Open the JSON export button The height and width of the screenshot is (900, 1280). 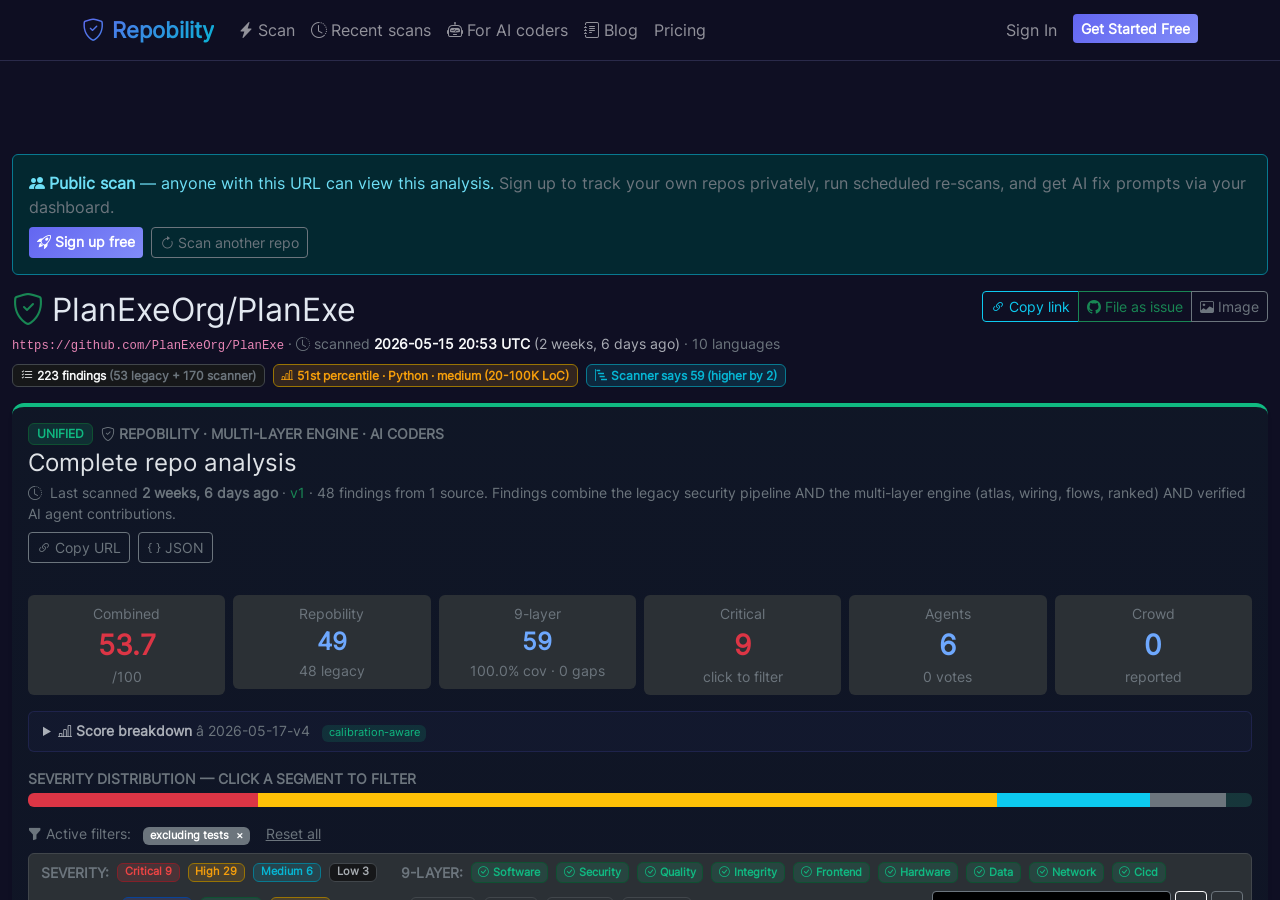click(175, 548)
